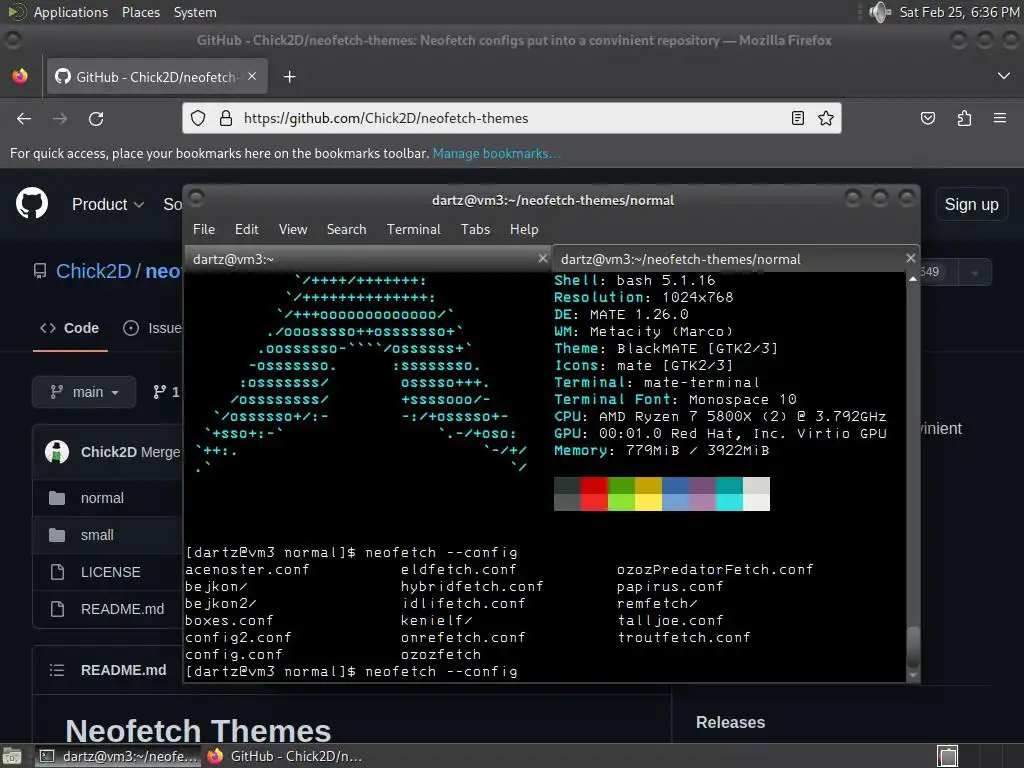The image size is (1024, 768).
Task: Click terminal scrollbar up arrow
Action: pyautogui.click(x=913, y=279)
